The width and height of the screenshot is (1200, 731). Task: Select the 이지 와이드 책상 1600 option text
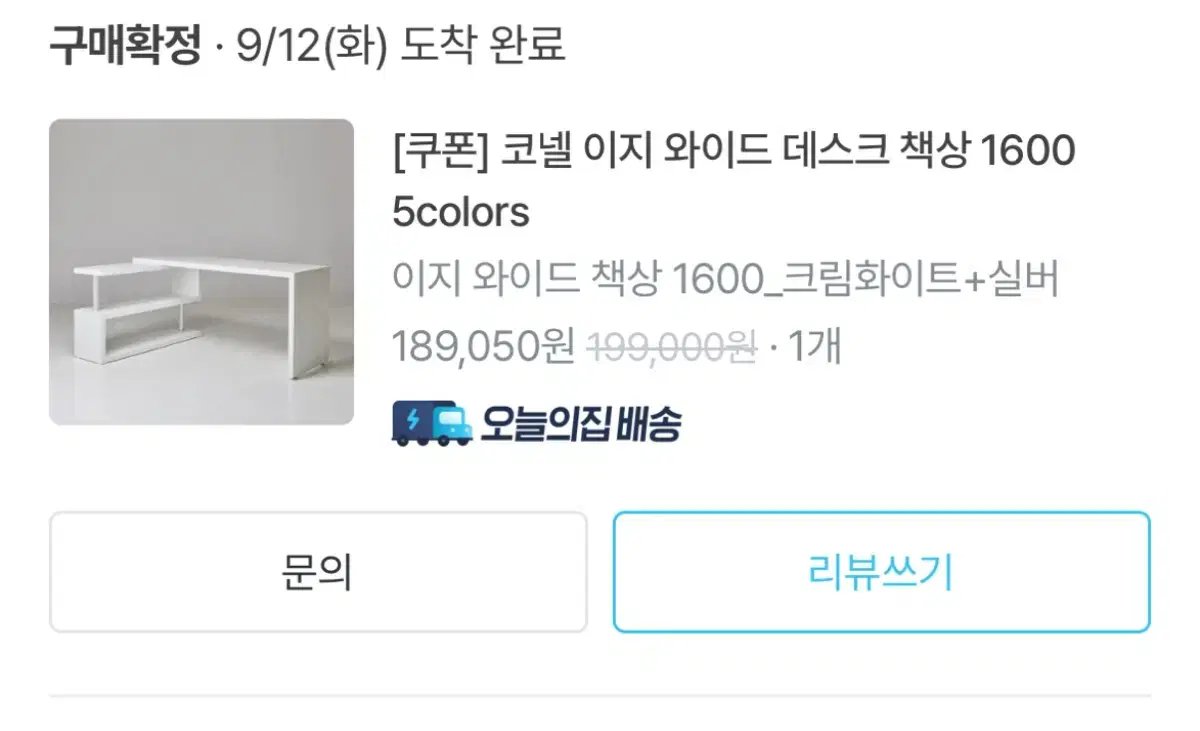coord(578,280)
